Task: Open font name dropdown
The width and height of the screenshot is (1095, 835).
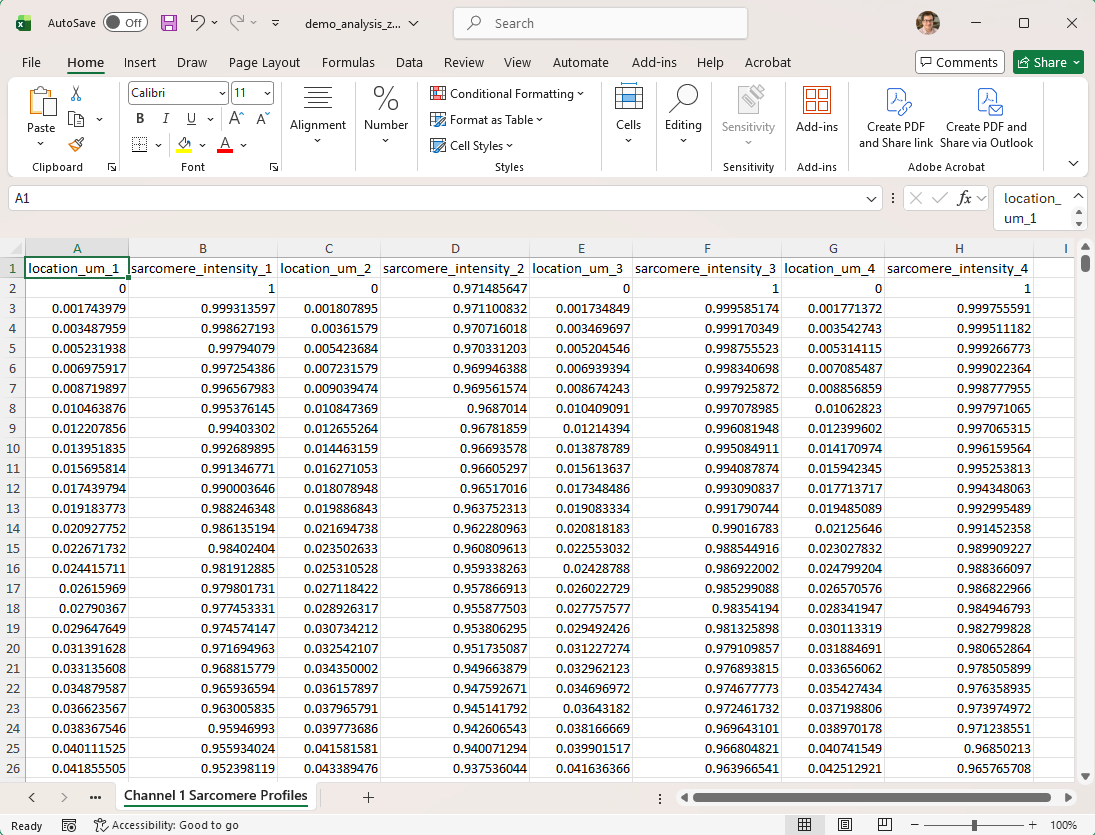Action: pos(222,93)
